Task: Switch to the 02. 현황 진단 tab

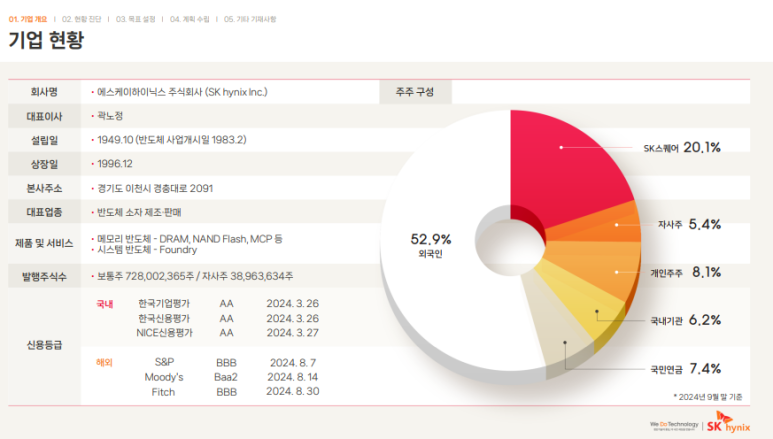Action: tap(81, 19)
